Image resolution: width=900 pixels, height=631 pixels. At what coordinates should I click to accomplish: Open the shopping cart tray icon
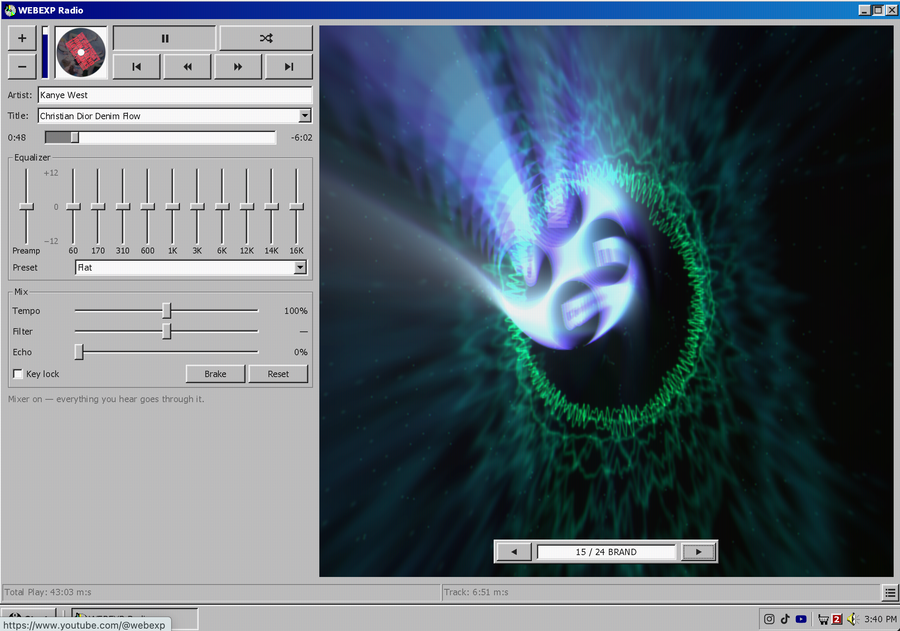point(823,619)
